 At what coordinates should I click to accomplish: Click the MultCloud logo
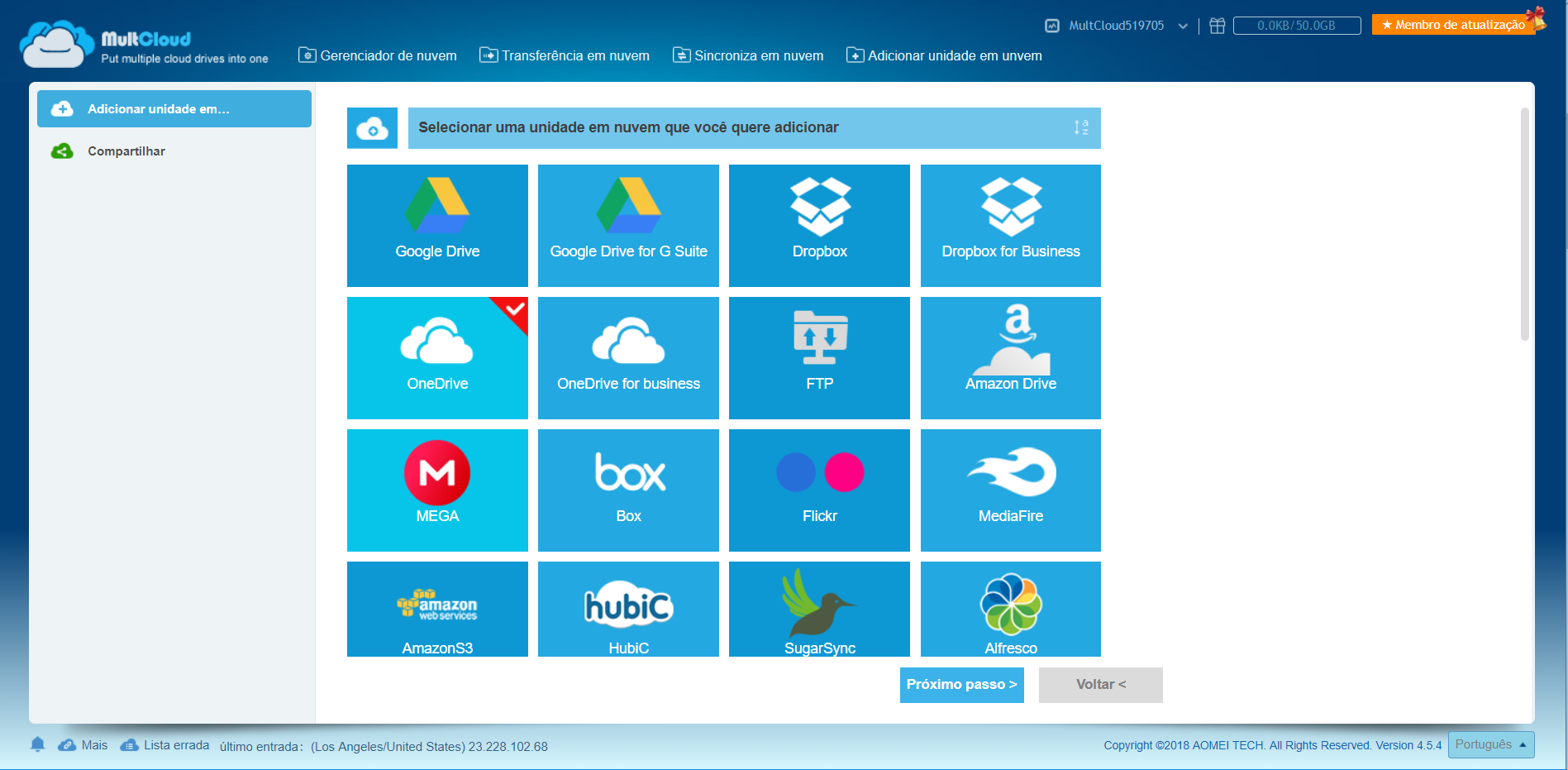144,45
